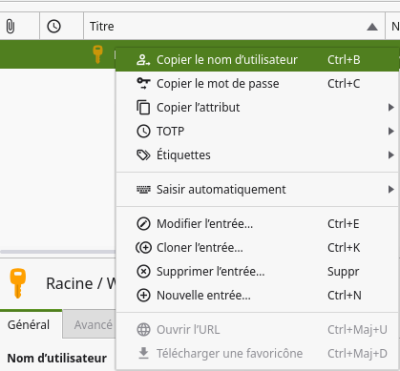Click the X circle Supprimer l'entrée icon
Screen dimensions: 400x371
point(143,271)
